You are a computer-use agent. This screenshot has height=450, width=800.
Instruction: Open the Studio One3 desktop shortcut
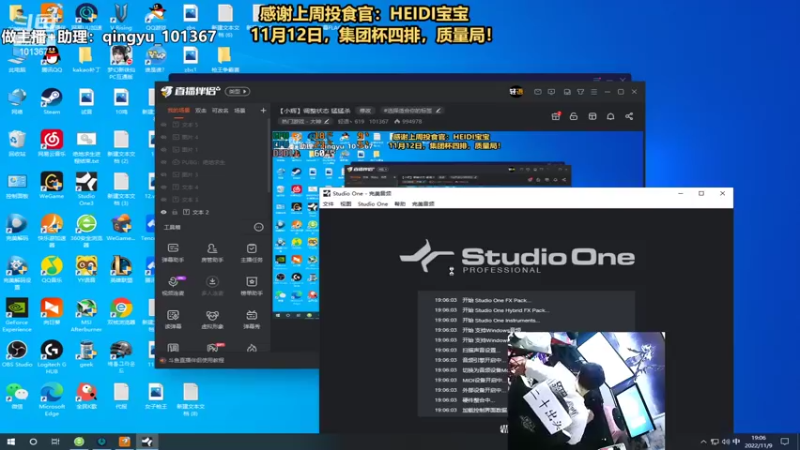tap(86, 189)
